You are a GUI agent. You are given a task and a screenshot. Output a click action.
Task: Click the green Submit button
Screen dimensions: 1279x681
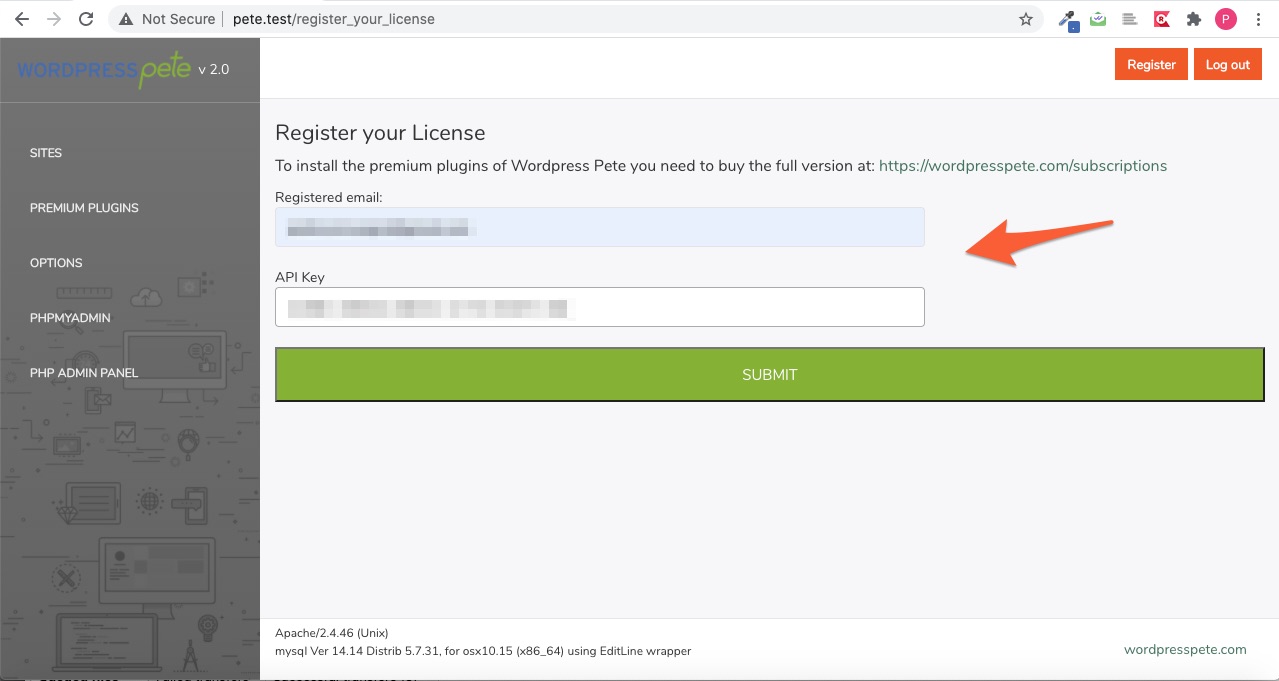[x=769, y=375]
